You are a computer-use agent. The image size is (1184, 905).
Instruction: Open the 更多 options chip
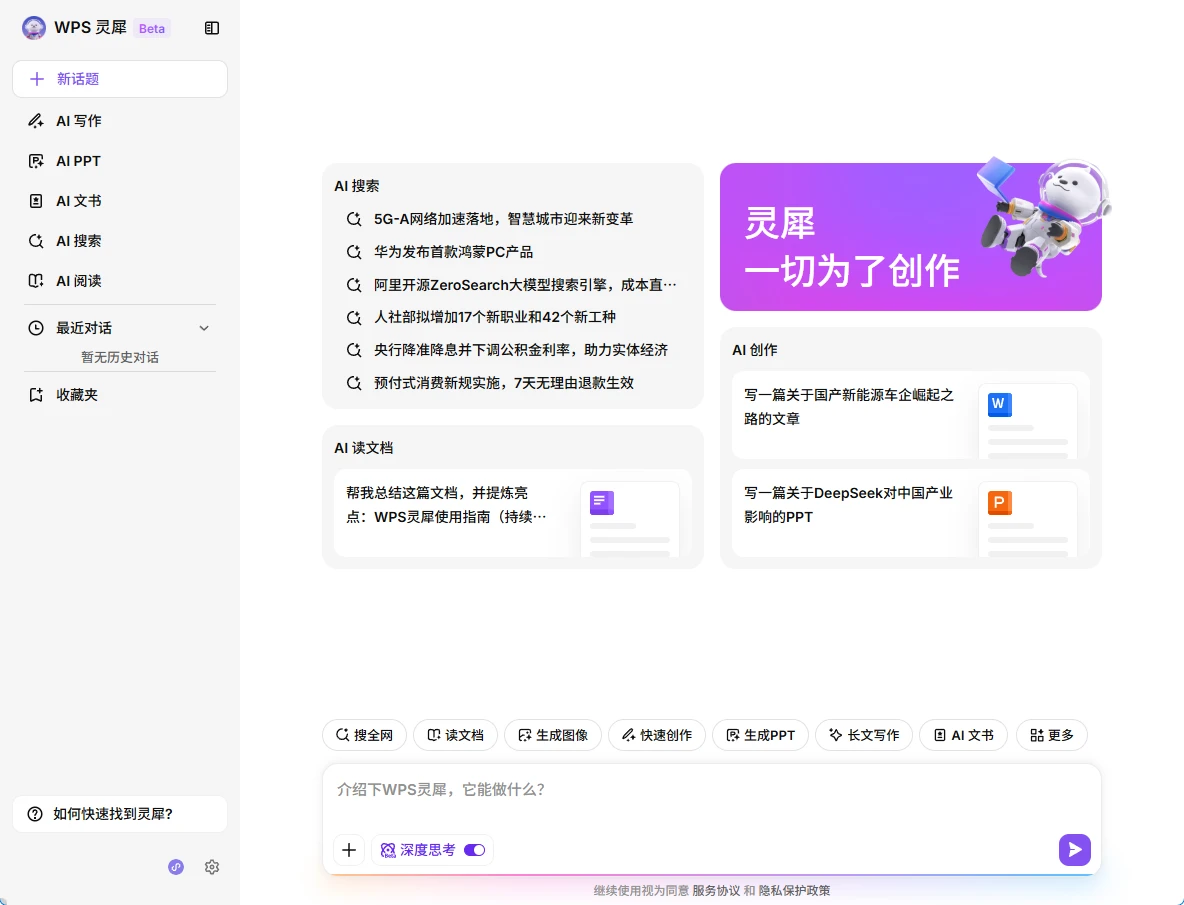click(x=1051, y=735)
